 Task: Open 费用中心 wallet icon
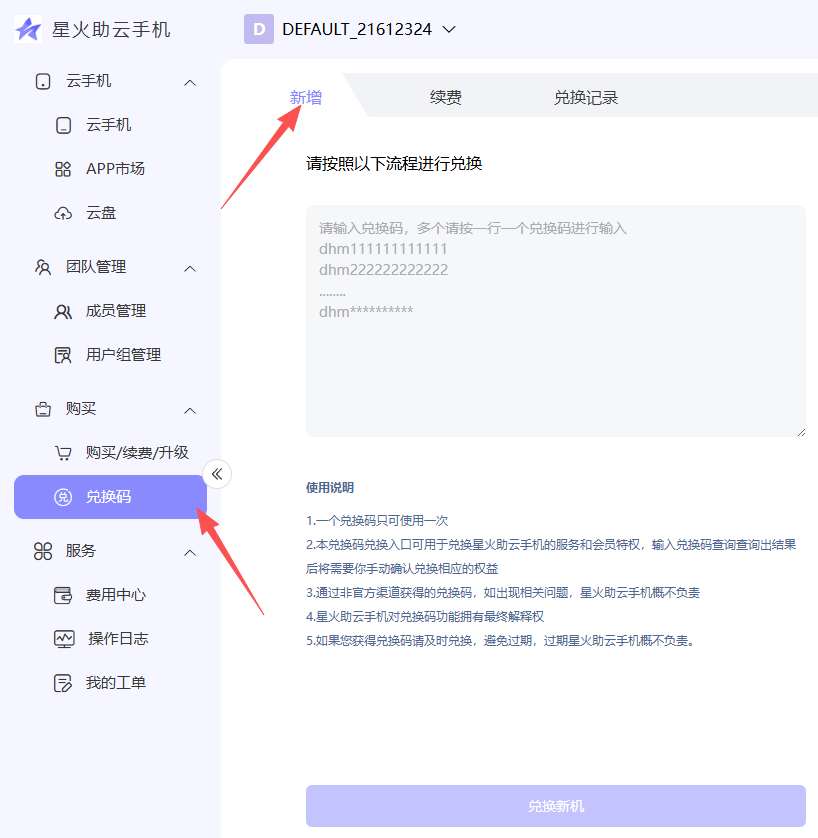63,596
